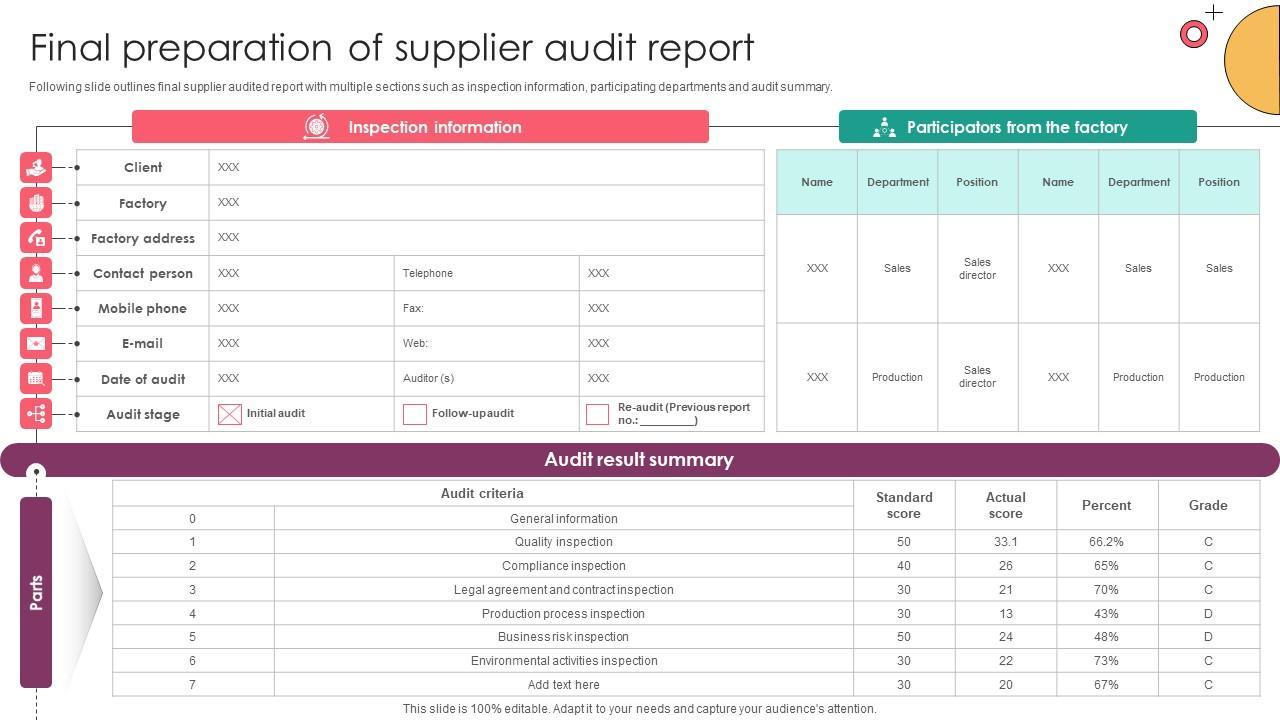Screen dimensions: 1280x720
Task: Click the Mobile phone icon
Action: click(36, 308)
